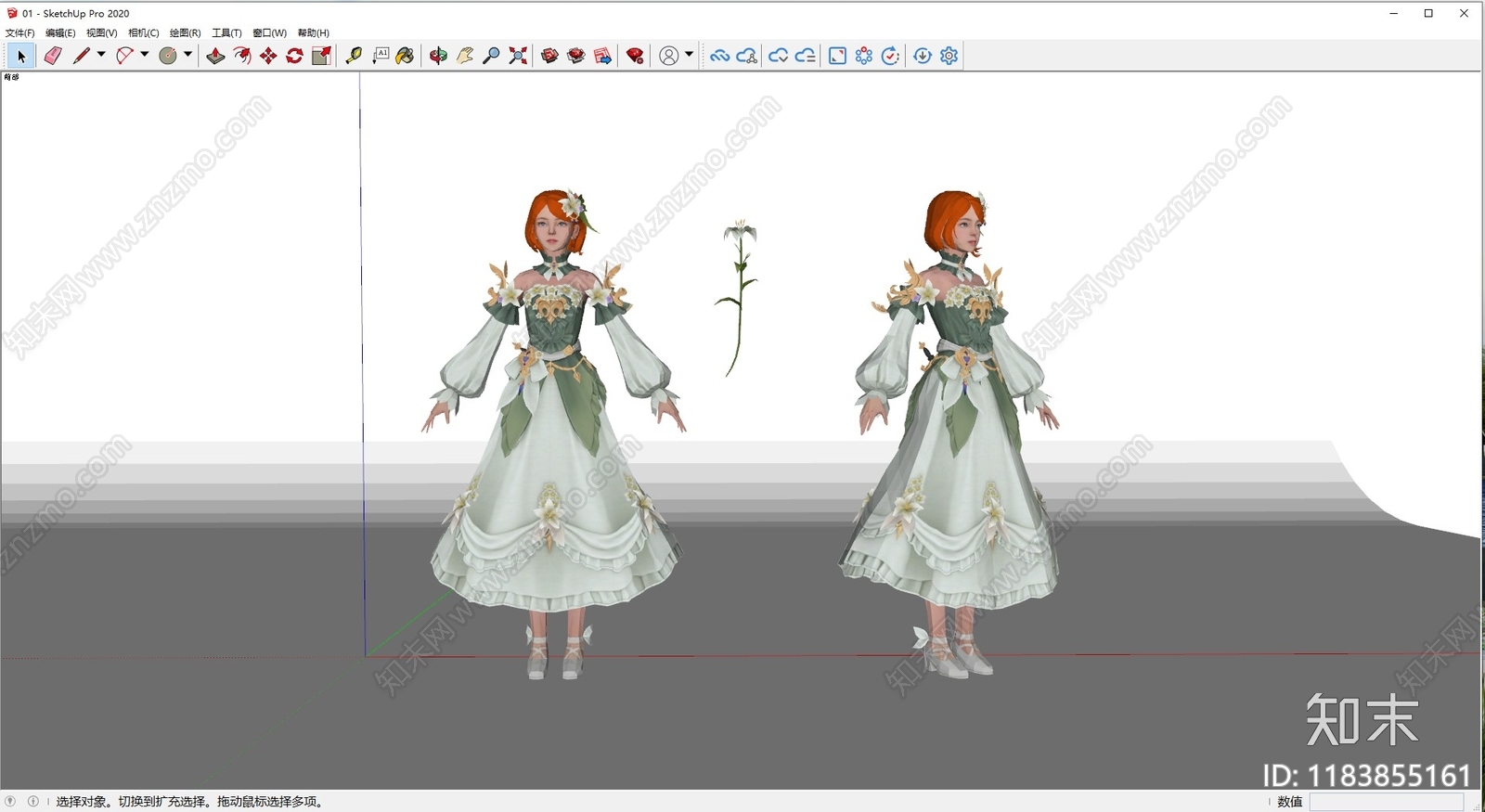This screenshot has width=1485, height=812.
Task: Open the 相机(C) menu
Action: pos(143,32)
